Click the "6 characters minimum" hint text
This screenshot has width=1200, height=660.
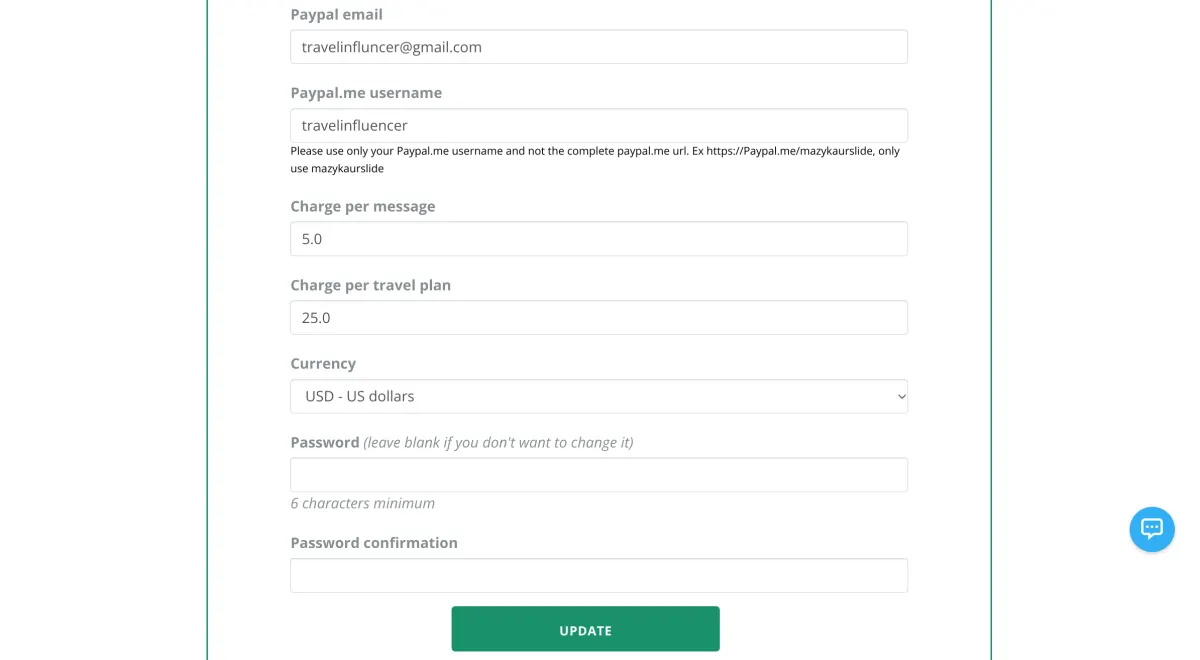(362, 504)
